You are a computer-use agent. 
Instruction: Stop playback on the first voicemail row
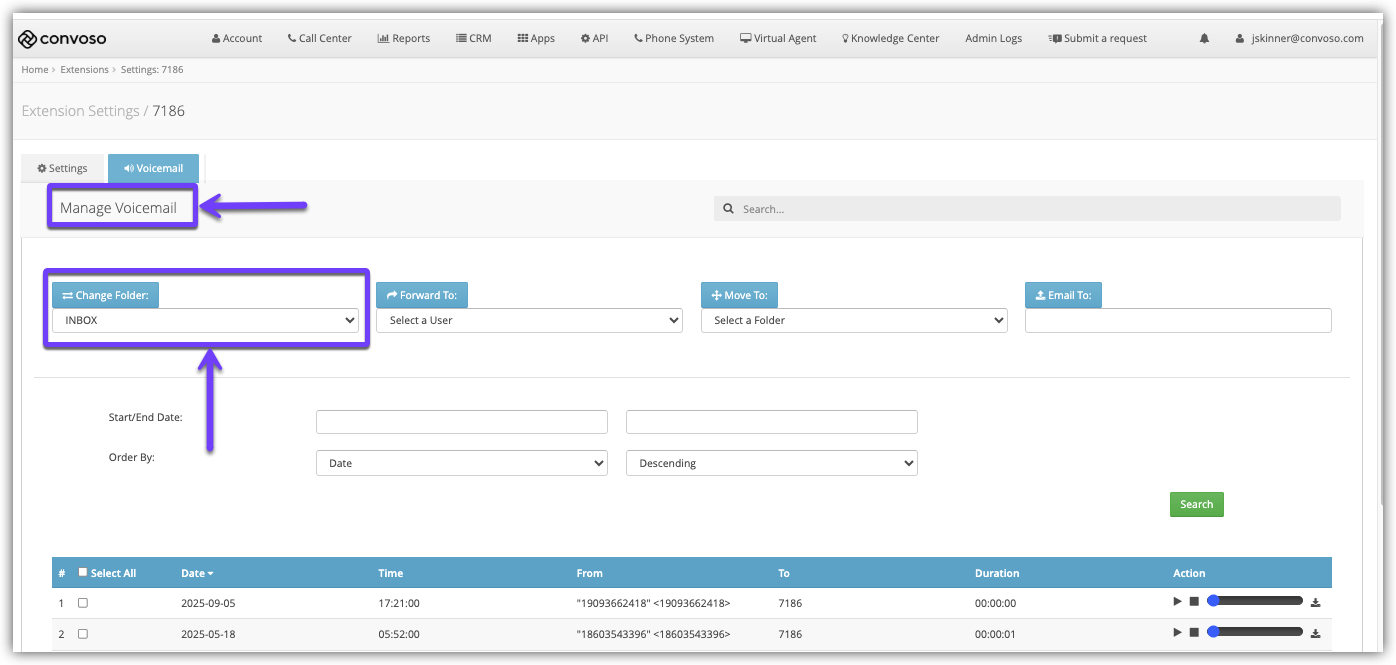(1193, 602)
